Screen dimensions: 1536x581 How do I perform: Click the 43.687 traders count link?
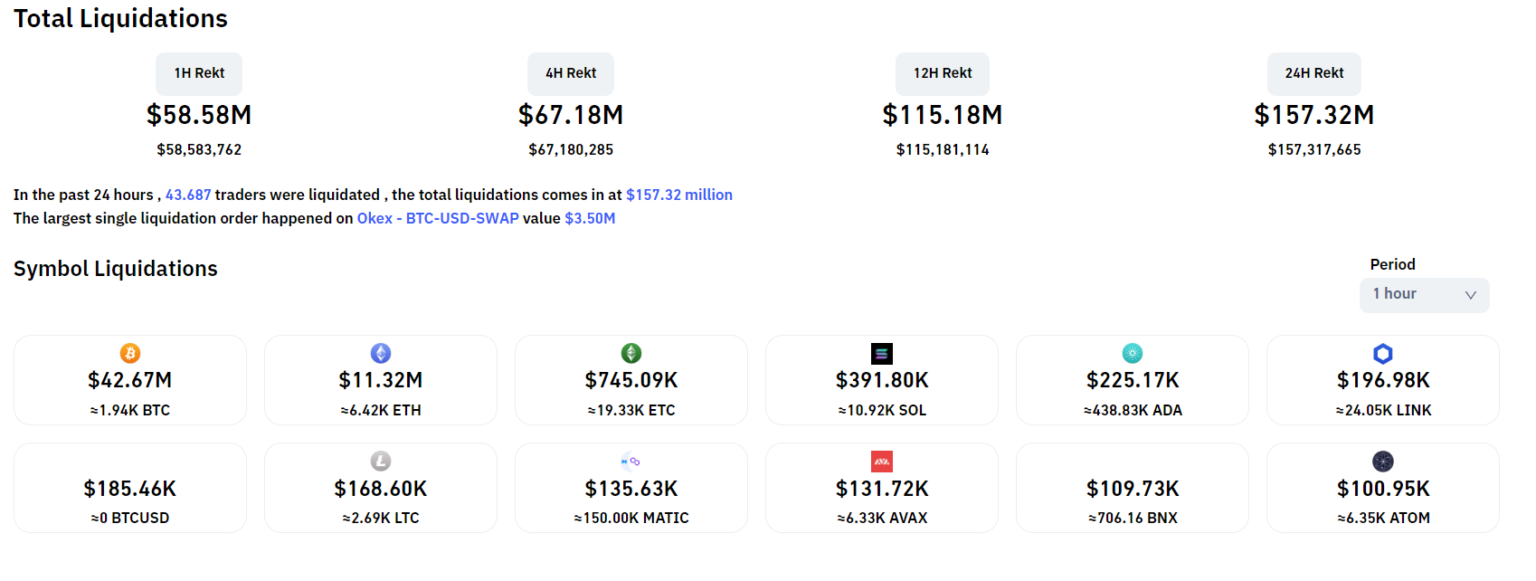click(x=188, y=195)
